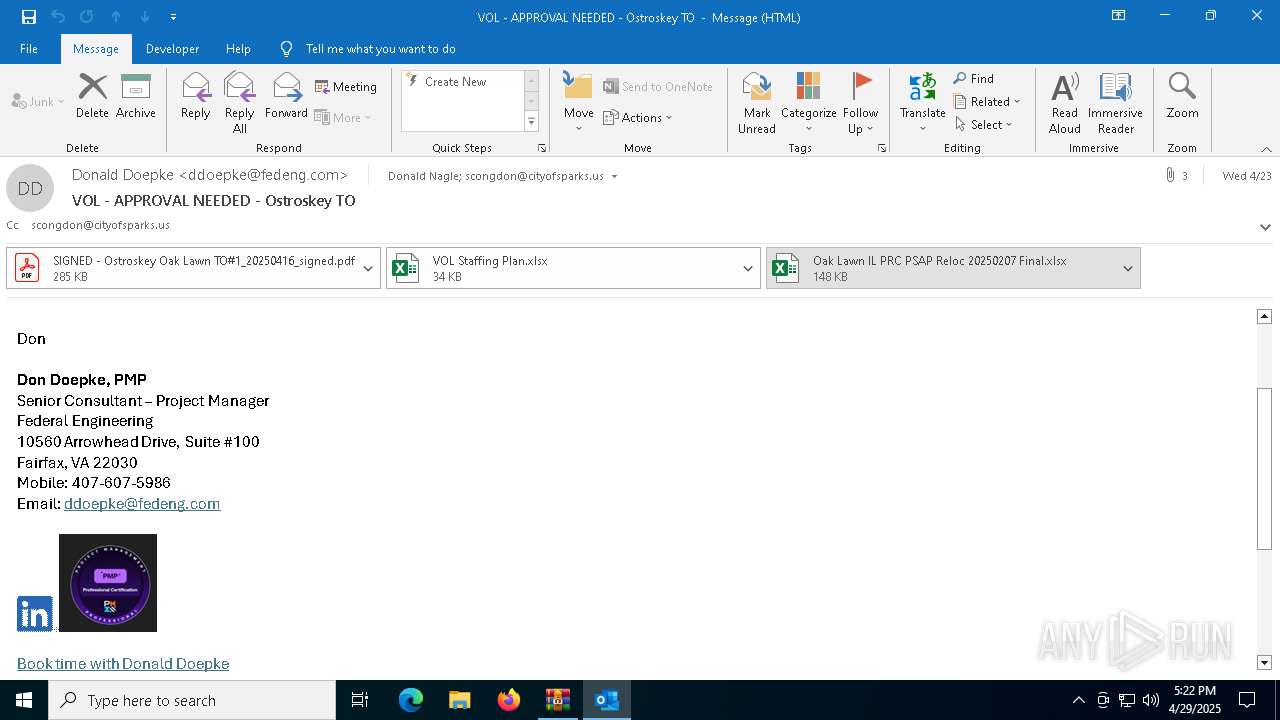Translate this message
This screenshot has width=1280, height=720.
click(x=923, y=103)
